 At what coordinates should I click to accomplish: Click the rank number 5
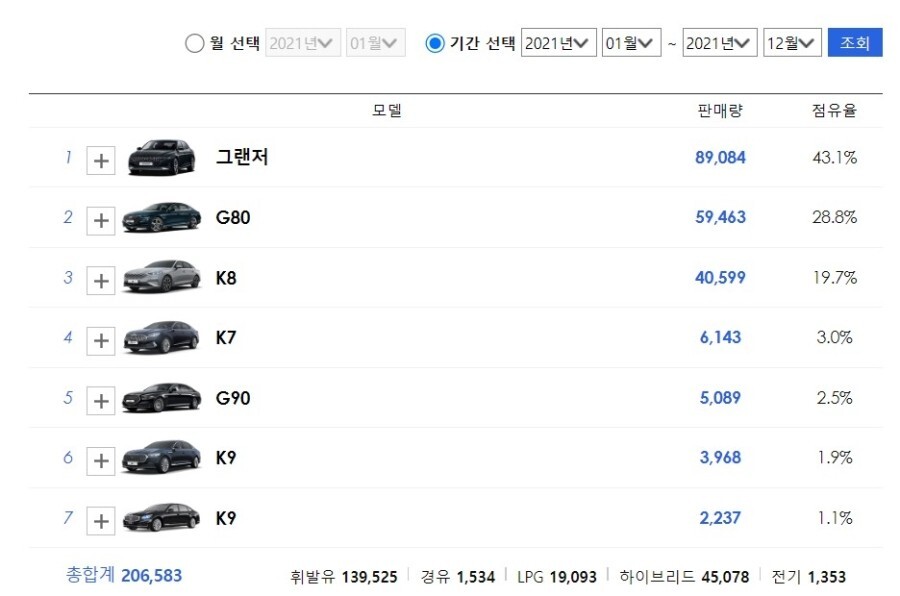pos(68,398)
